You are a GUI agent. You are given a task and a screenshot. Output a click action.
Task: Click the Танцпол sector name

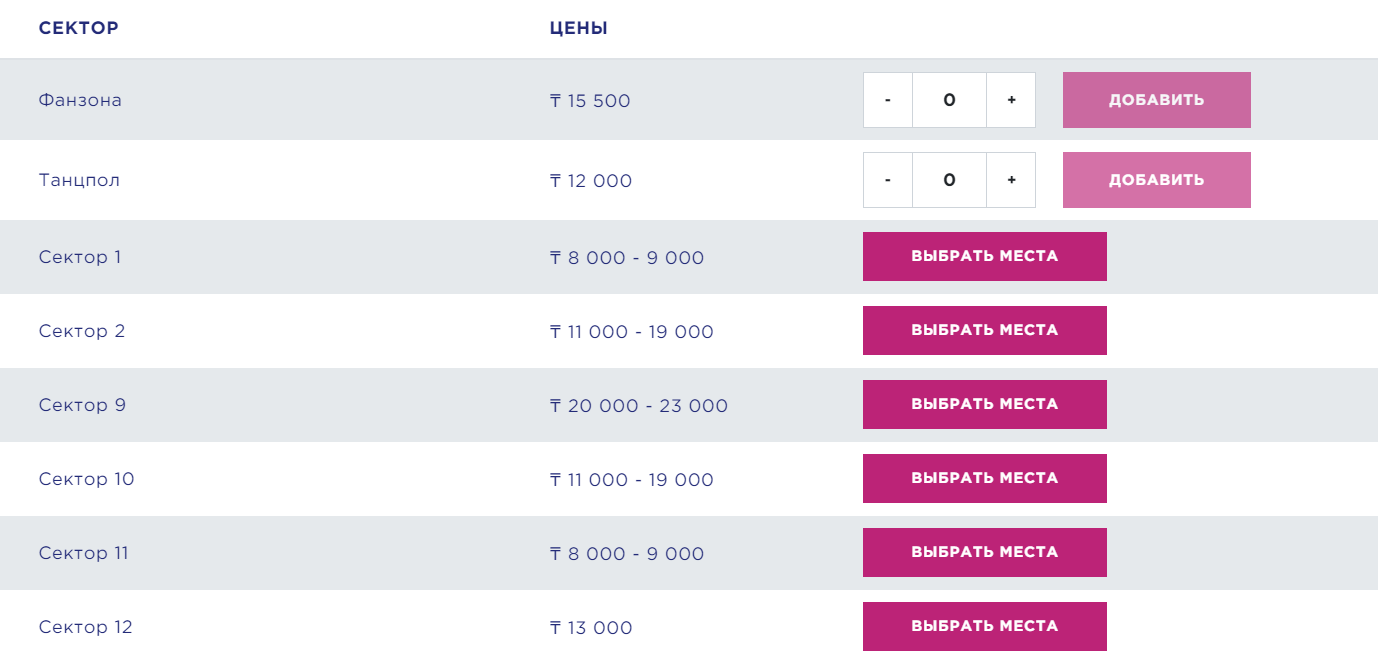79,180
